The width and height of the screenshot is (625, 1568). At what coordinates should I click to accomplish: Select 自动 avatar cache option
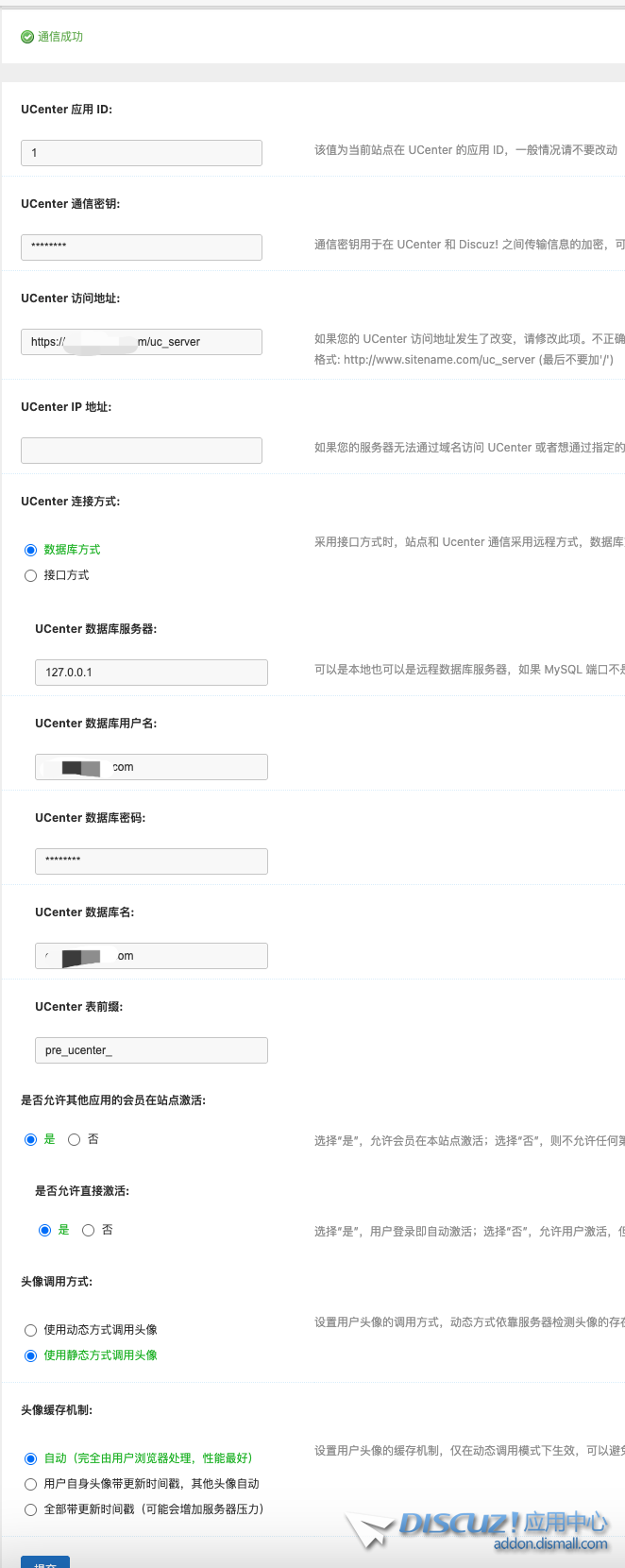click(x=30, y=1458)
